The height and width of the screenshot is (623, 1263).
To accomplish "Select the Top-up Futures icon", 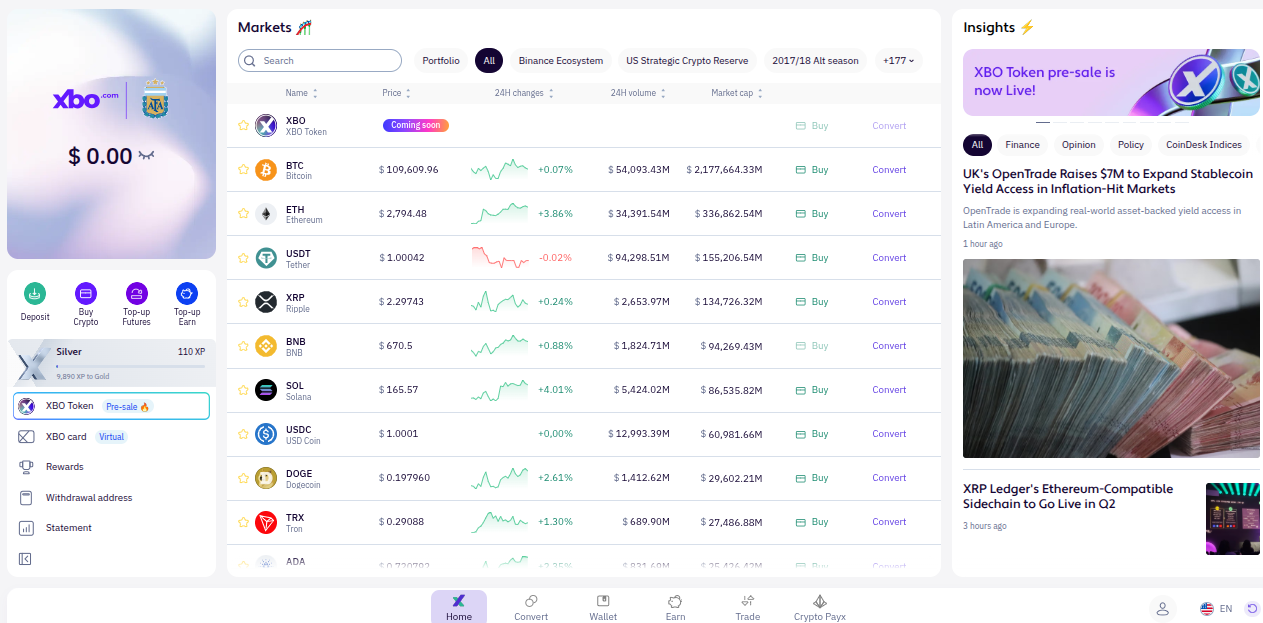I will (136, 293).
